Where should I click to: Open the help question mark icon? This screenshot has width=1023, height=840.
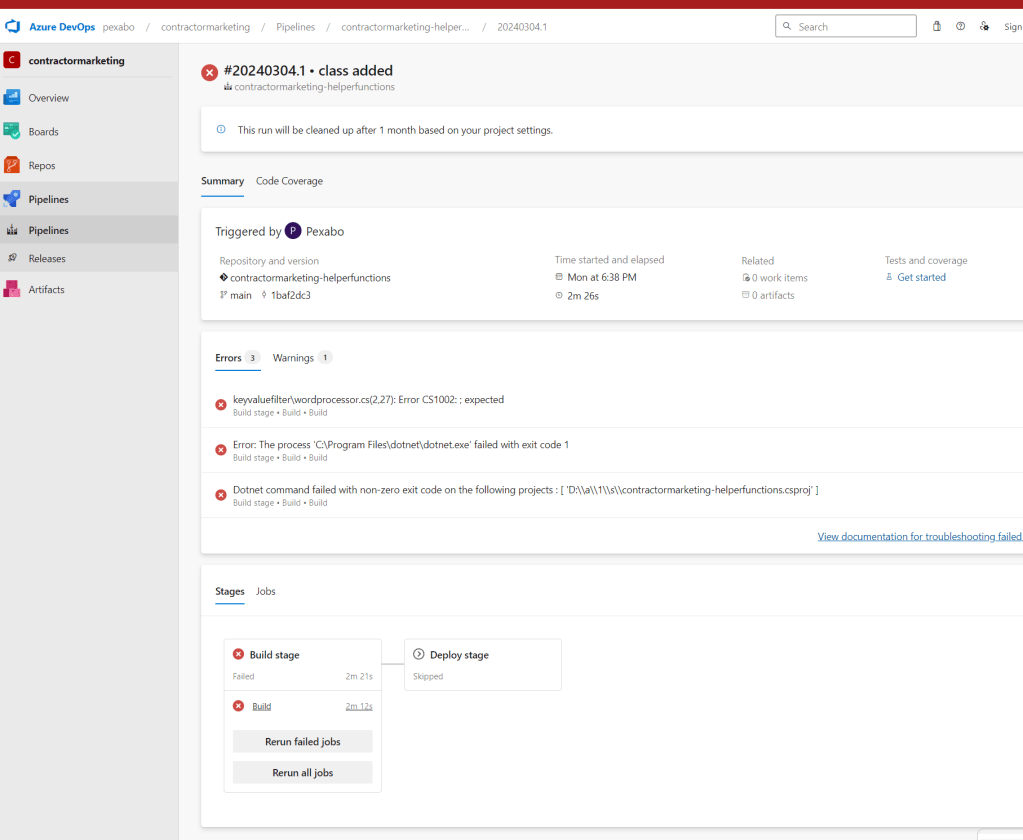tap(960, 27)
